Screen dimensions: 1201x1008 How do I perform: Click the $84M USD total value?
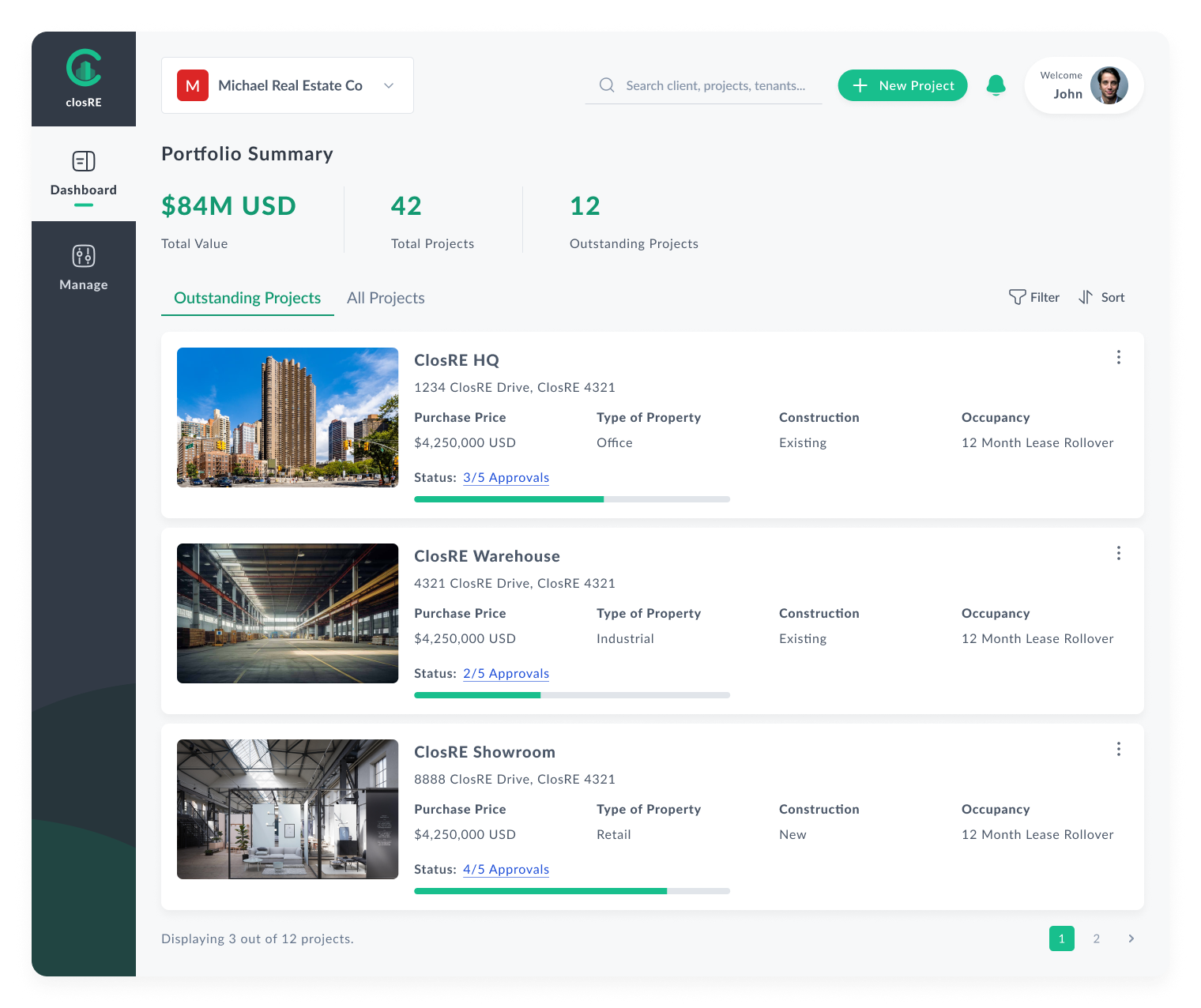(x=229, y=205)
